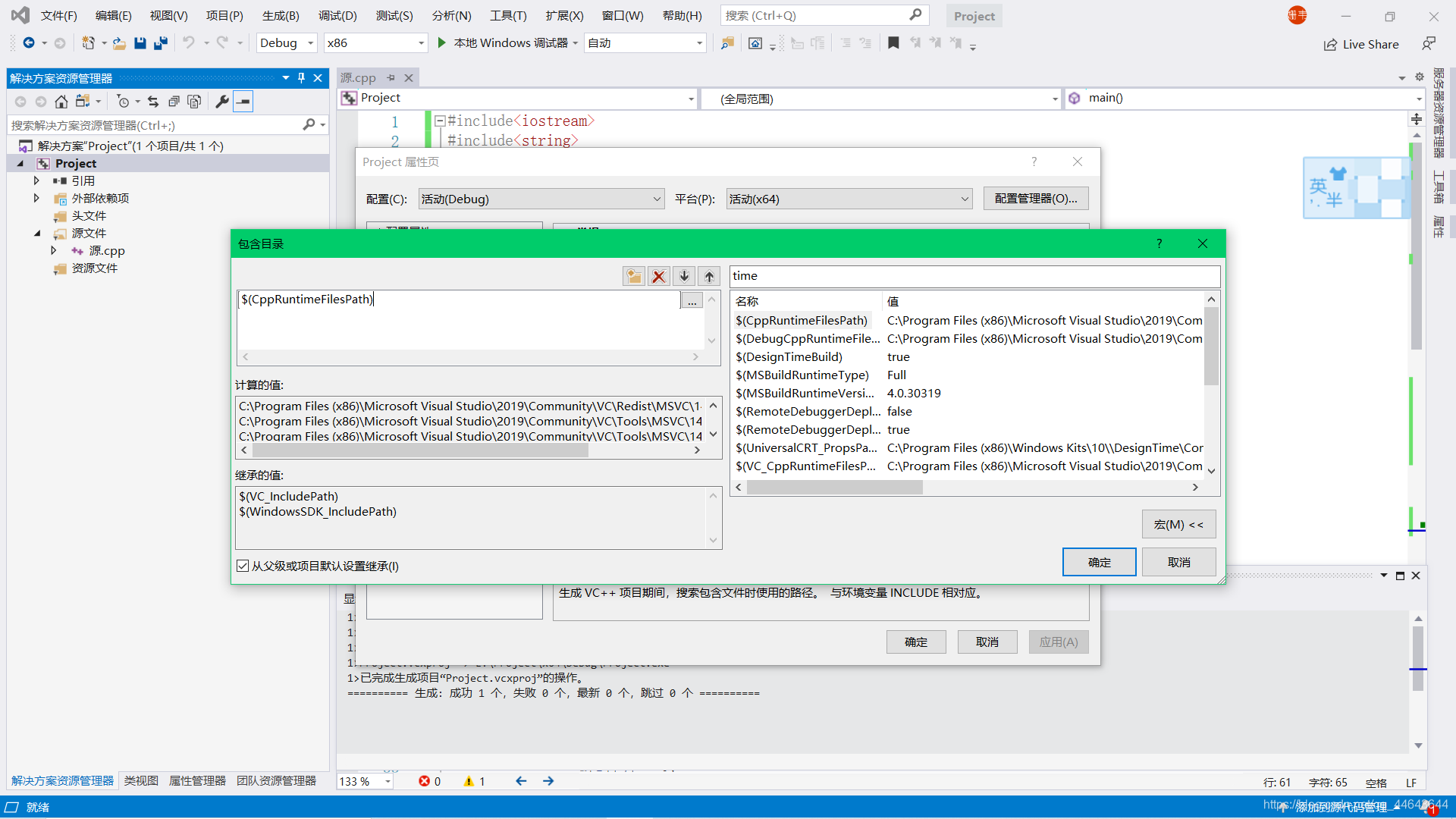Click the editor settings gear icon
Screen dimensions: 1456x819
pos(1420,77)
